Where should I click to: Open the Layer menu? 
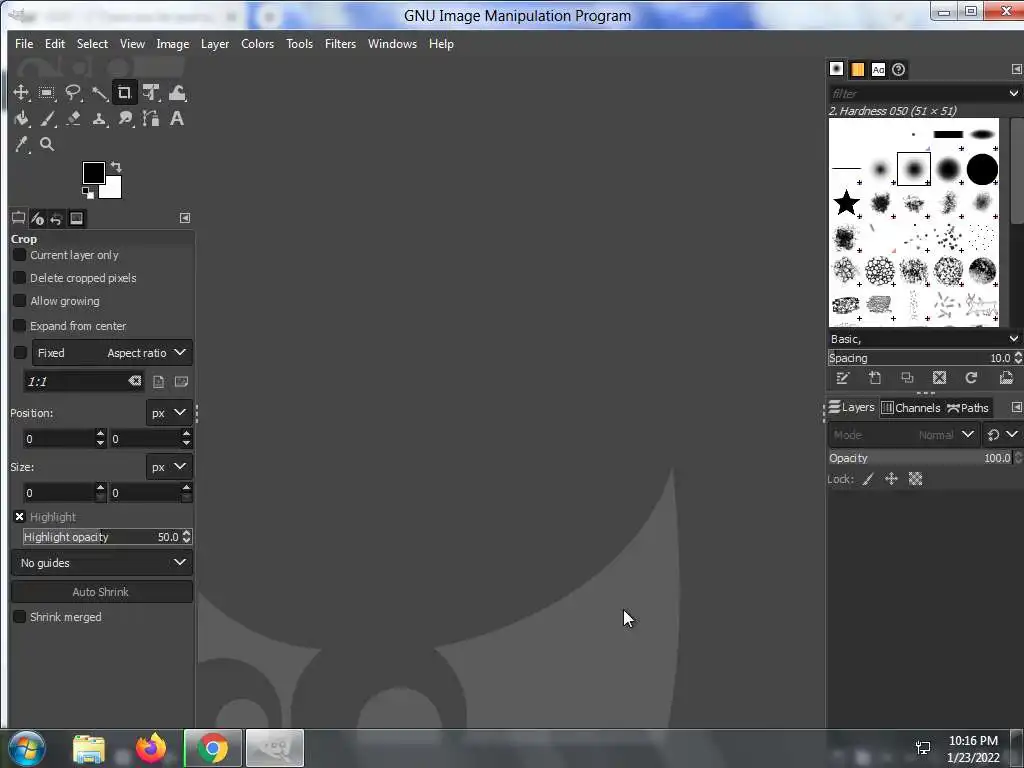pyautogui.click(x=215, y=44)
